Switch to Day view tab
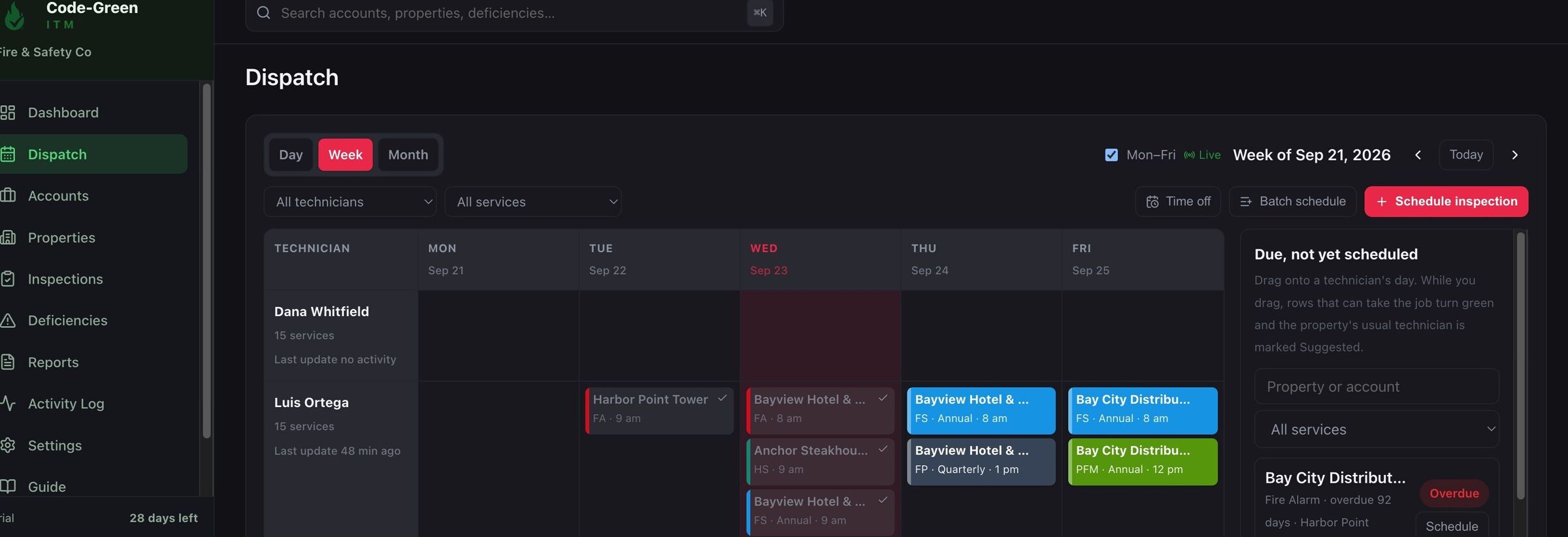The image size is (1568, 537). 291,155
